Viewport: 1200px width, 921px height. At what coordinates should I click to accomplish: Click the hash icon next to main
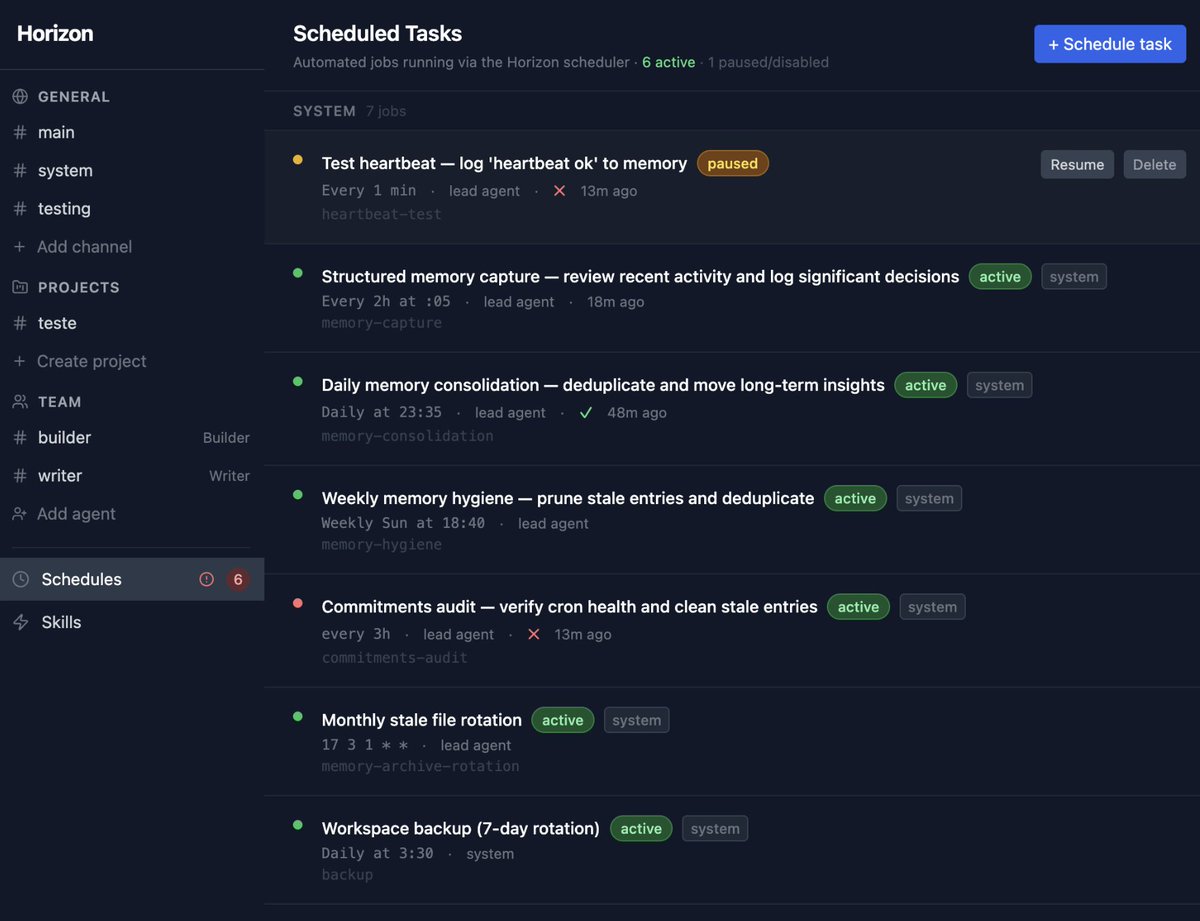point(20,133)
